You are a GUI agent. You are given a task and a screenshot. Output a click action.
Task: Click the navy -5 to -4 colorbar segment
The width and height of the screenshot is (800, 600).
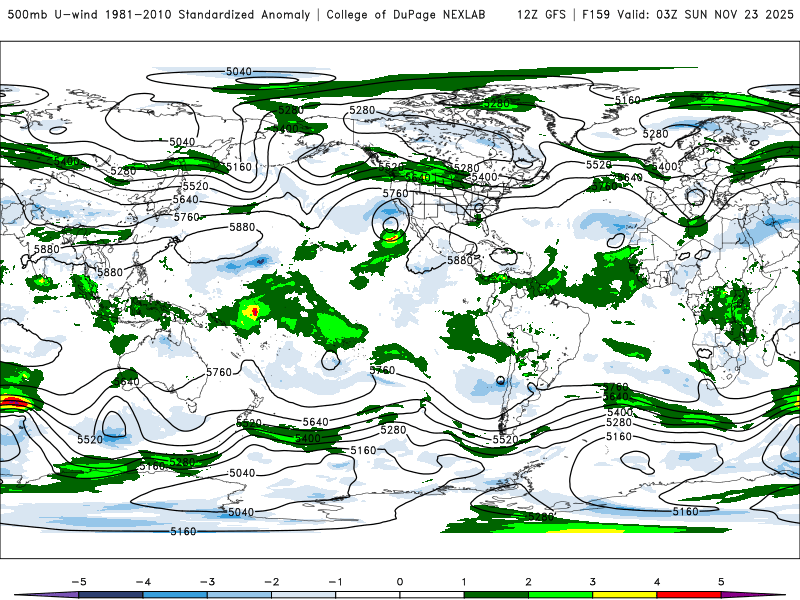[111, 595]
